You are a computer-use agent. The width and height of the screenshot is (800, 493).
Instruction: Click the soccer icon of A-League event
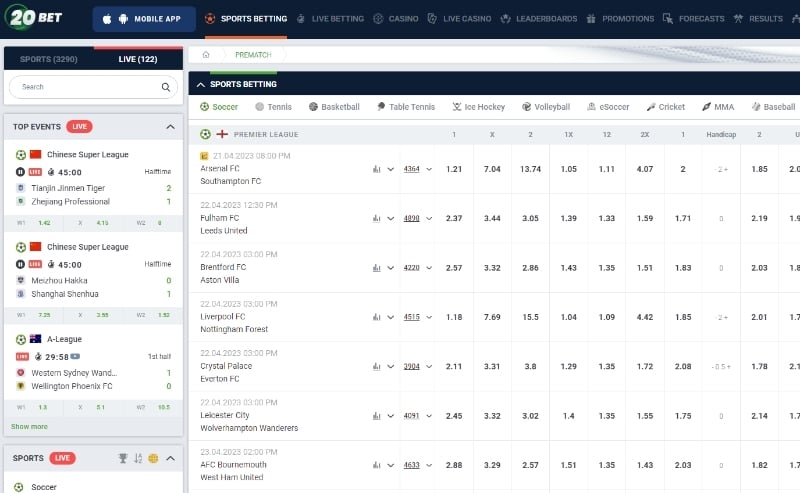pos(21,339)
